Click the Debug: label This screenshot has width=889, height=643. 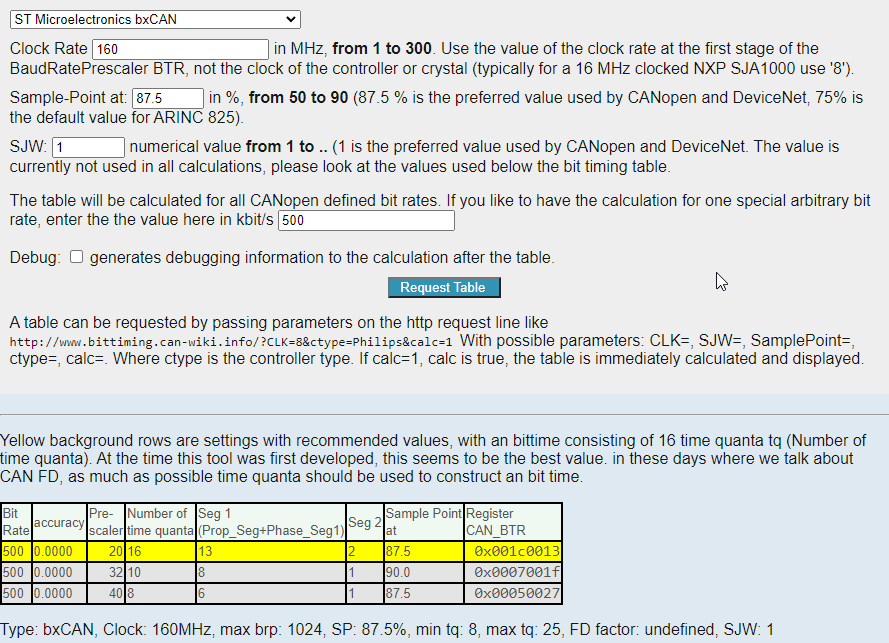35,257
